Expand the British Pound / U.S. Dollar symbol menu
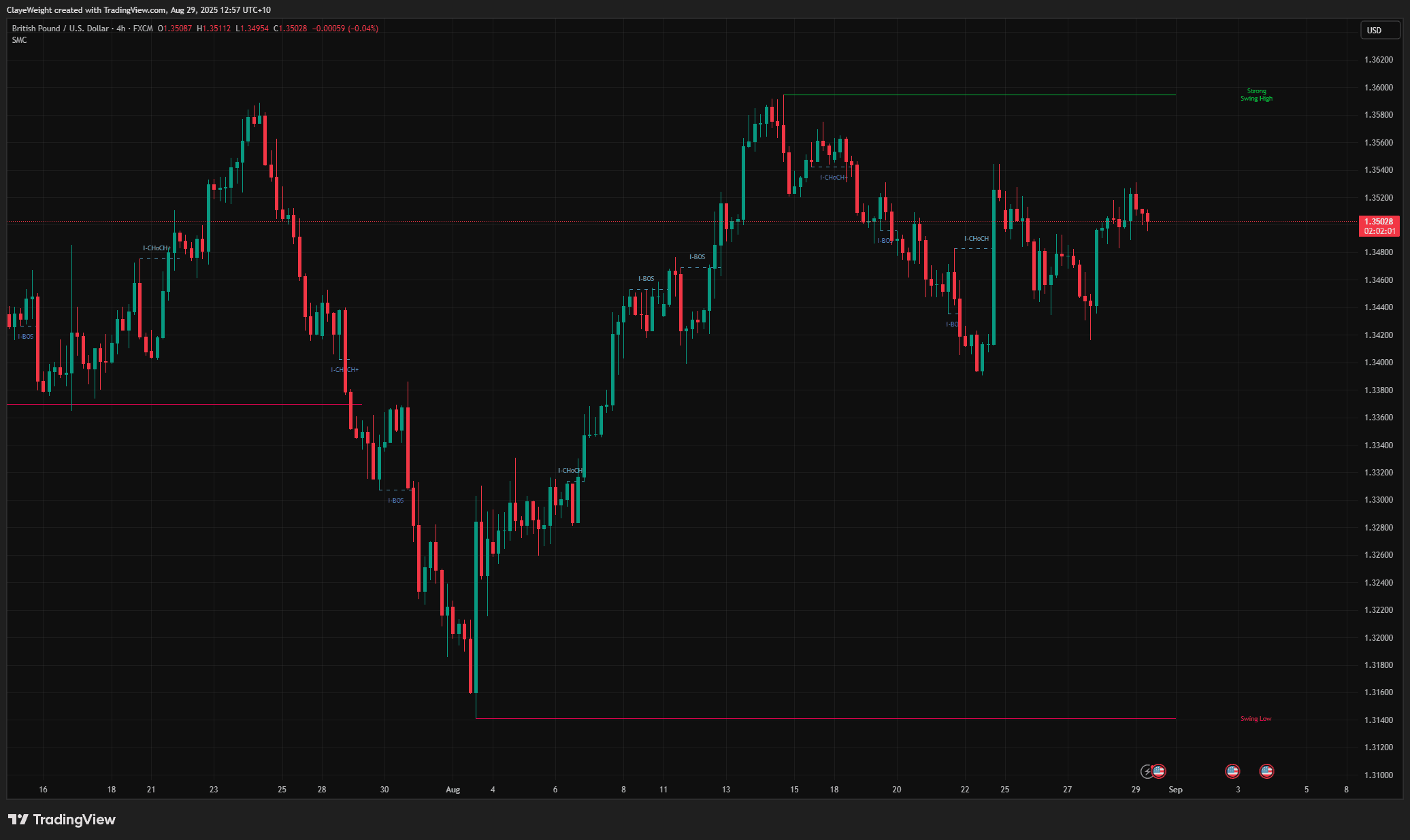The height and width of the screenshot is (840, 1410). pos(60,29)
